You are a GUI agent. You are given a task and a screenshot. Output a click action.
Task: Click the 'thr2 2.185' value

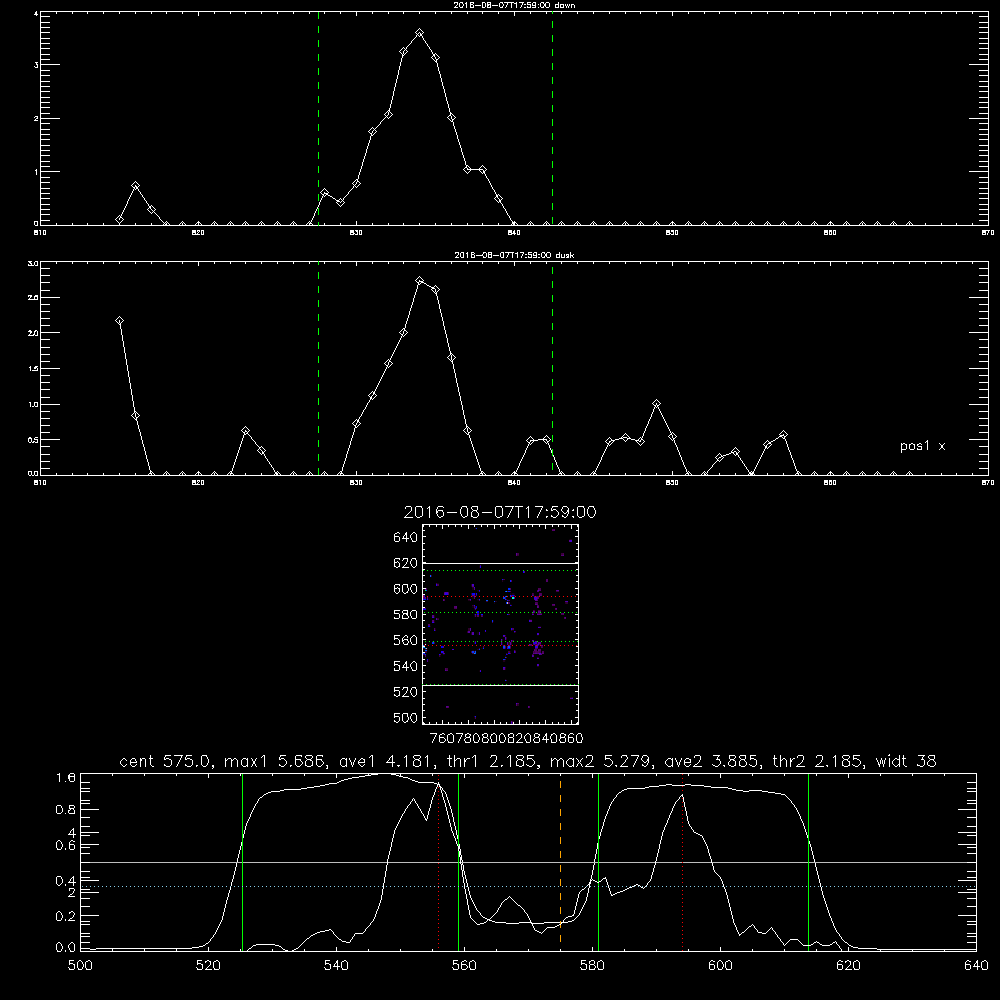pos(818,761)
